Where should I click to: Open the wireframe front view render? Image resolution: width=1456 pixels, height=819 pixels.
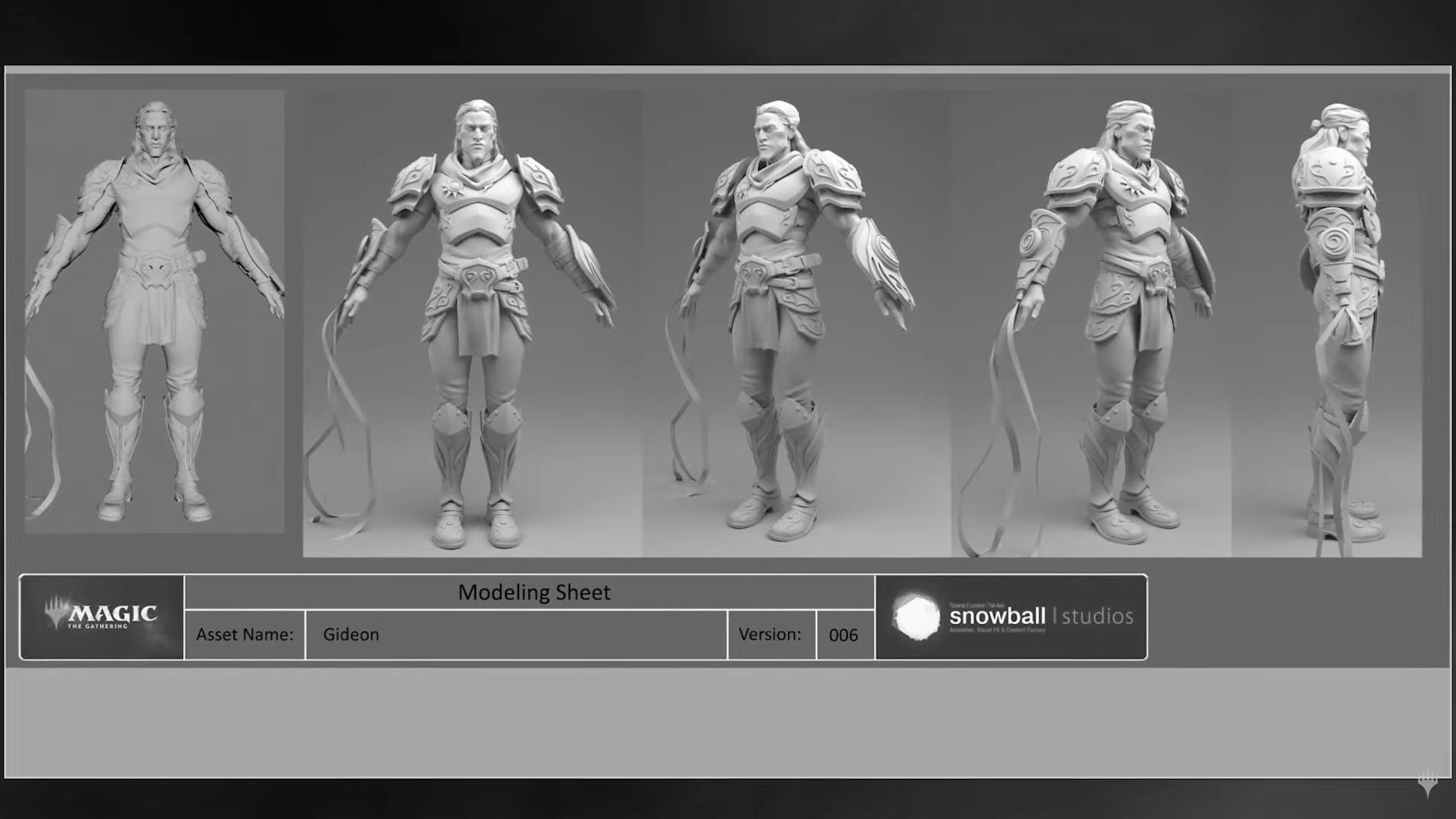(155, 311)
